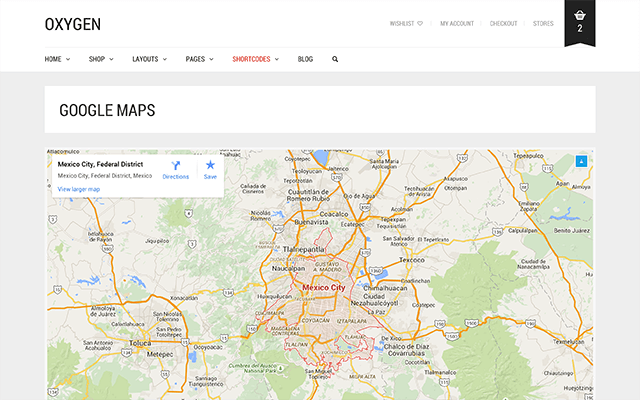Click the Directions arrow icon
The width and height of the screenshot is (640, 400).
pyautogui.click(x=176, y=165)
